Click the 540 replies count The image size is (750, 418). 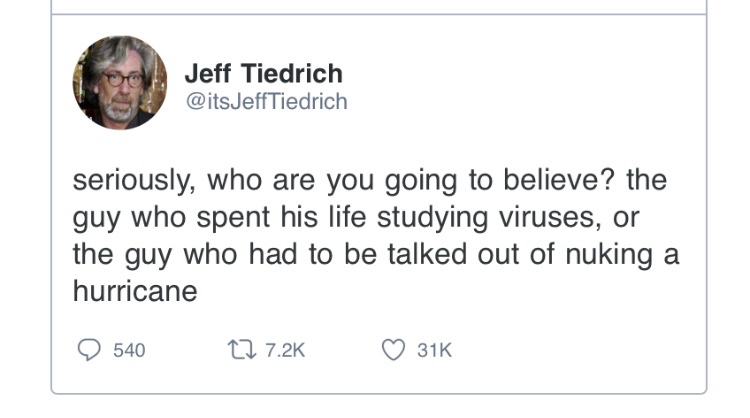(129, 351)
